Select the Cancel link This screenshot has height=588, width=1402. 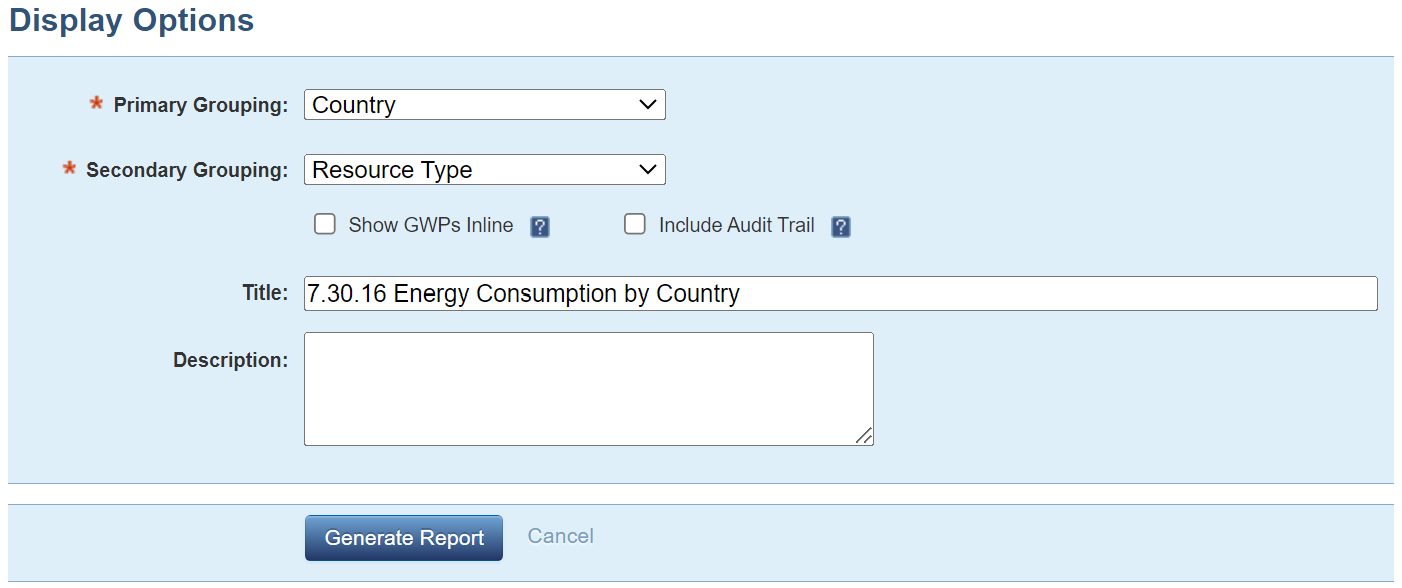(561, 536)
